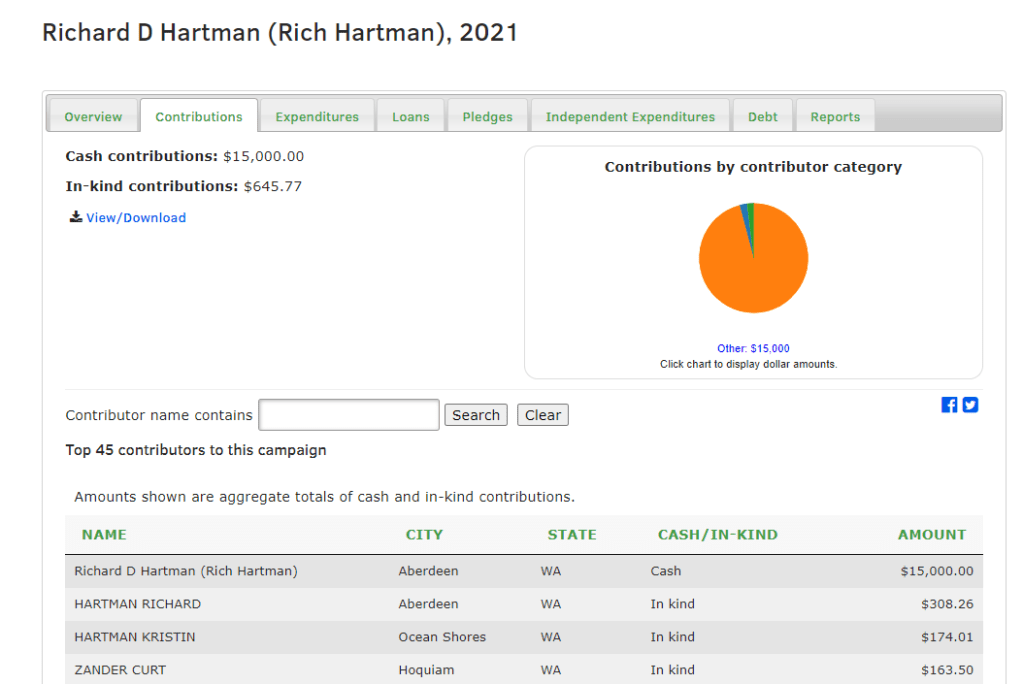Open the Reports tab
The height and width of the screenshot is (684, 1023).
coord(835,117)
